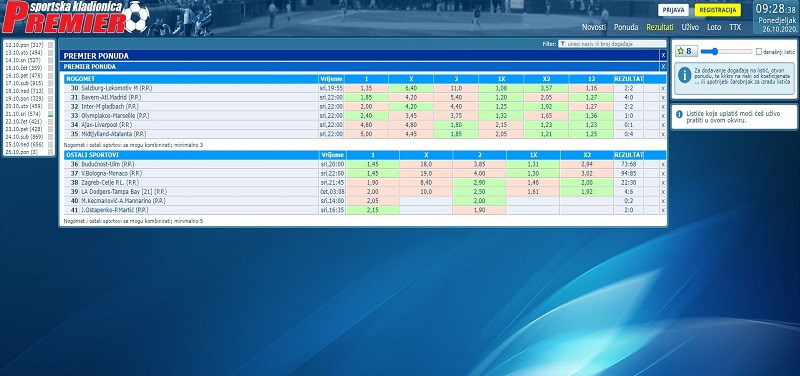Check the box next to 12.10.pon (317)

point(51,45)
